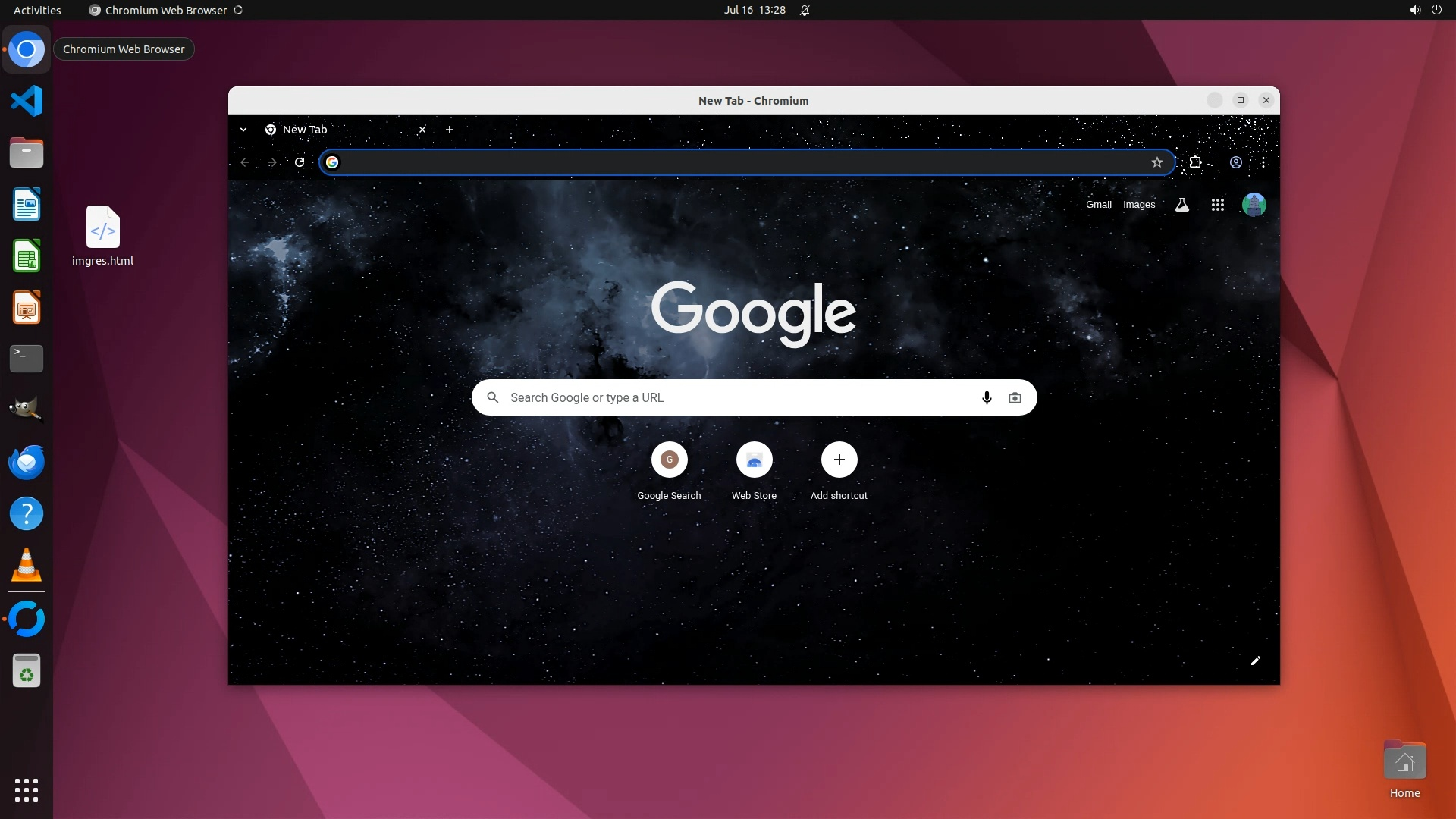Reload the current page

tap(300, 162)
